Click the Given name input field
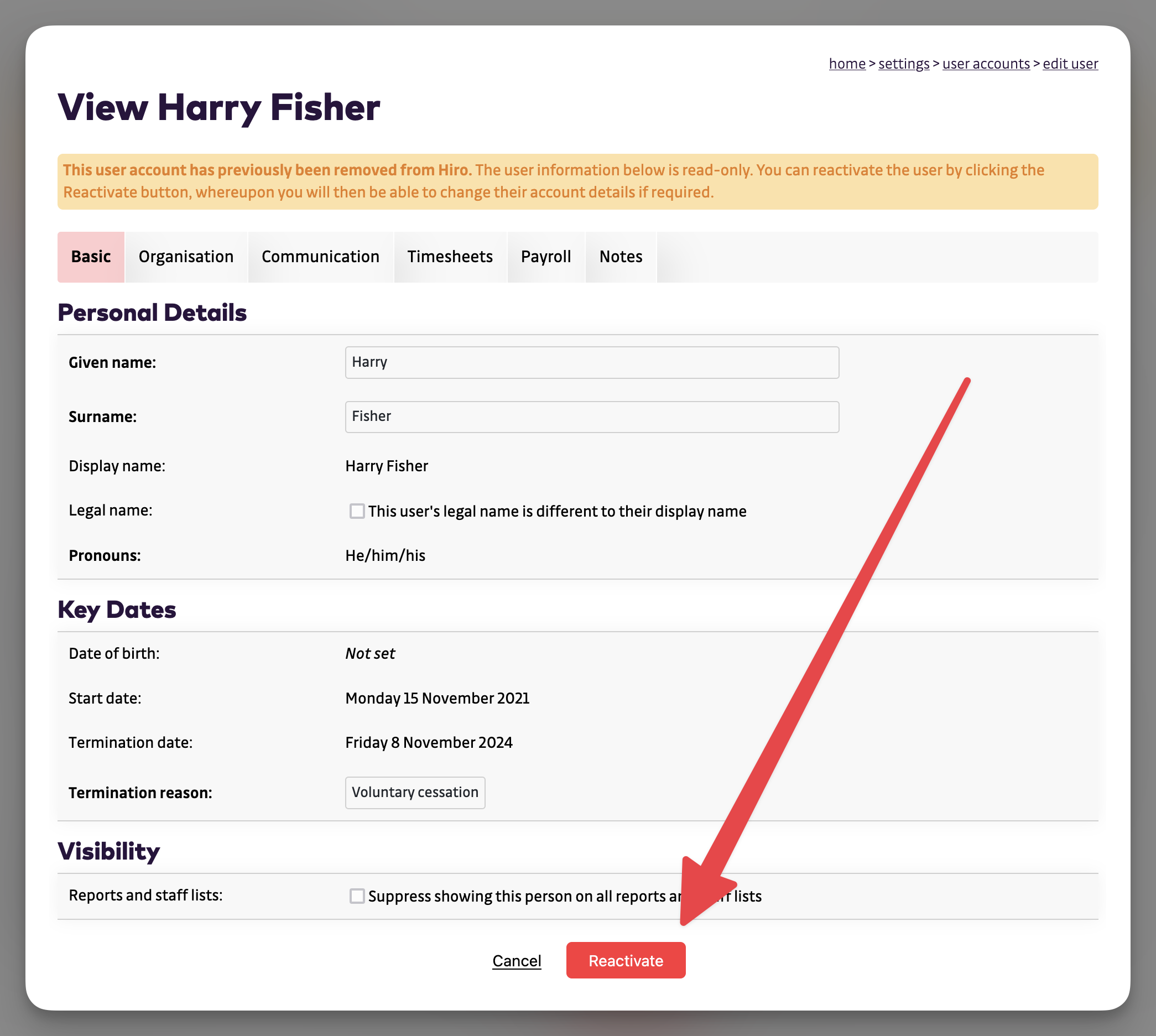1156x1036 pixels. pos(592,363)
